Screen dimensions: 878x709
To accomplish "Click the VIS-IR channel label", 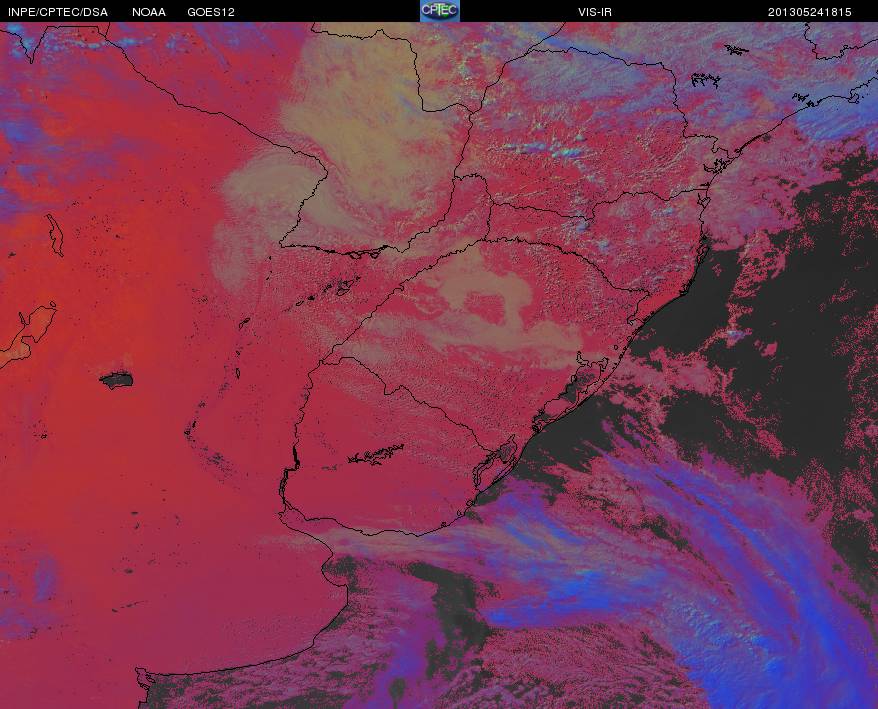I will [595, 12].
